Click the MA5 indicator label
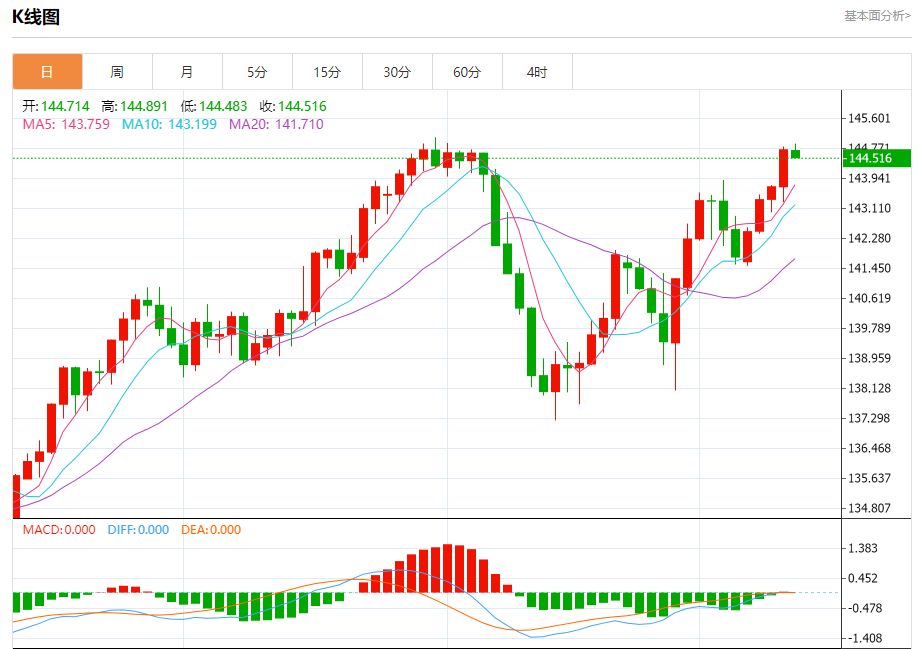The height and width of the screenshot is (649, 923). 66,124
